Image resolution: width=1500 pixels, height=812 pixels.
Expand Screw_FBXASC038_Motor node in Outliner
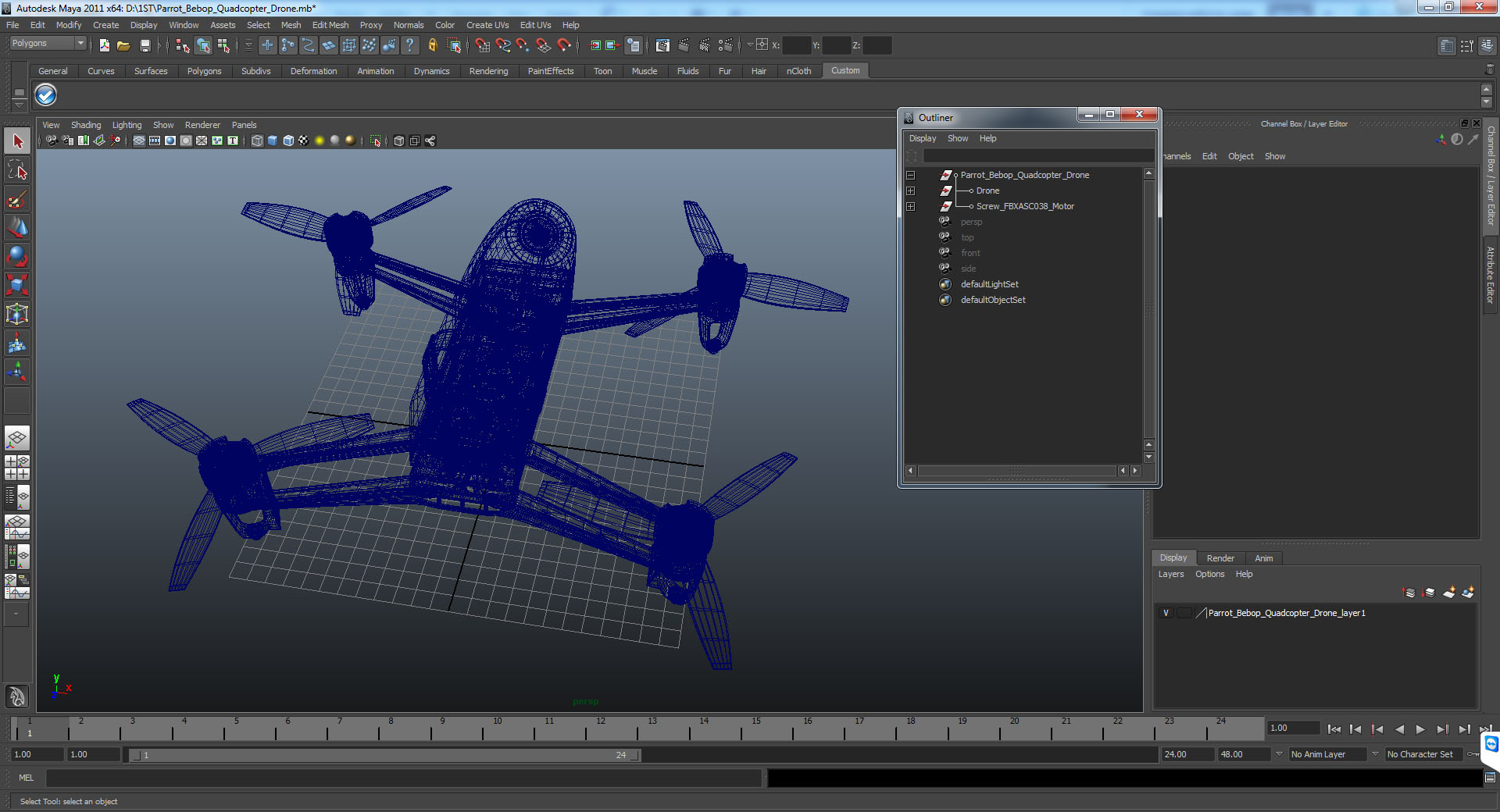tap(910, 206)
